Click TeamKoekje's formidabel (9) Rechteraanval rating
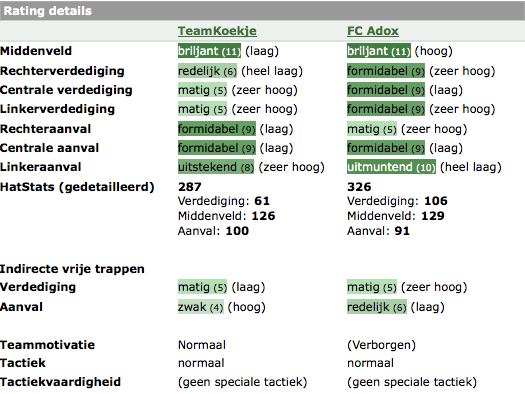 [217, 129]
